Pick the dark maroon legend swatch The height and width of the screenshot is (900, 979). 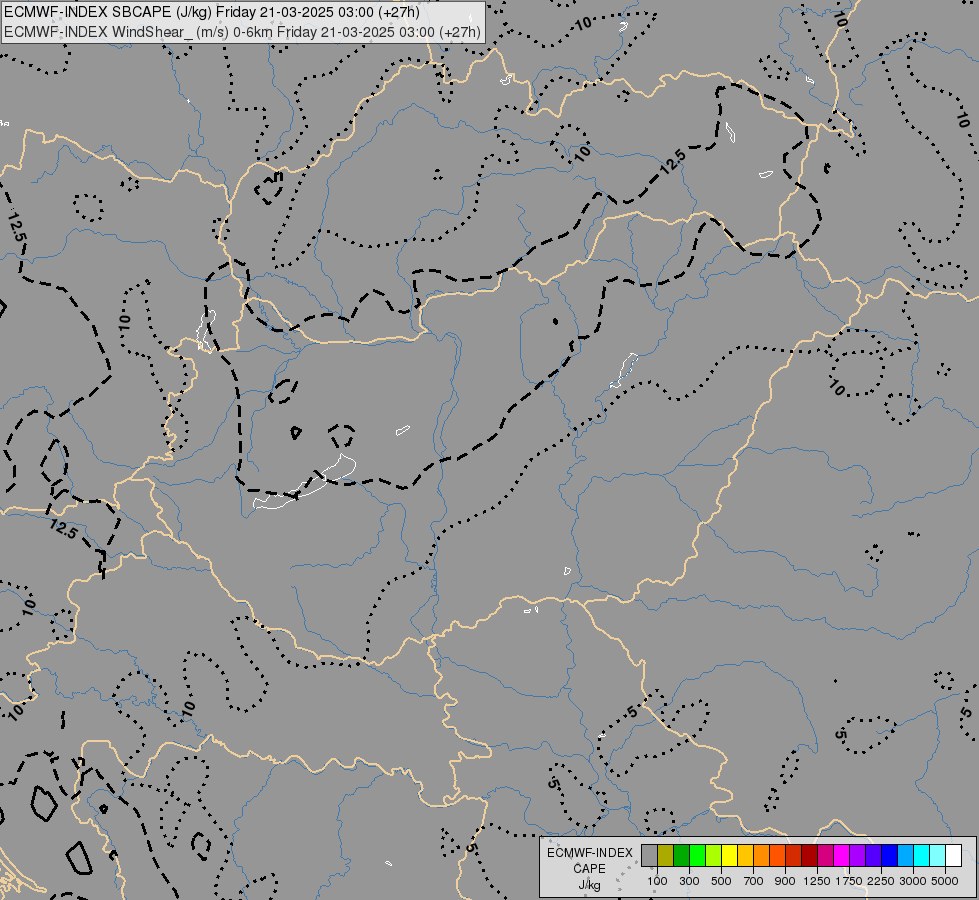point(810,856)
